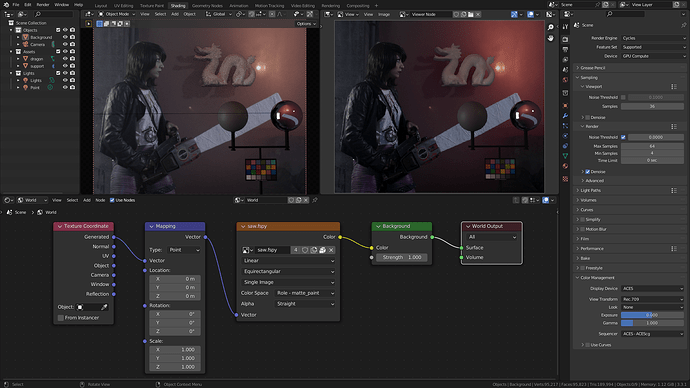Open the Modifiers wrench properties tab

[565, 116]
